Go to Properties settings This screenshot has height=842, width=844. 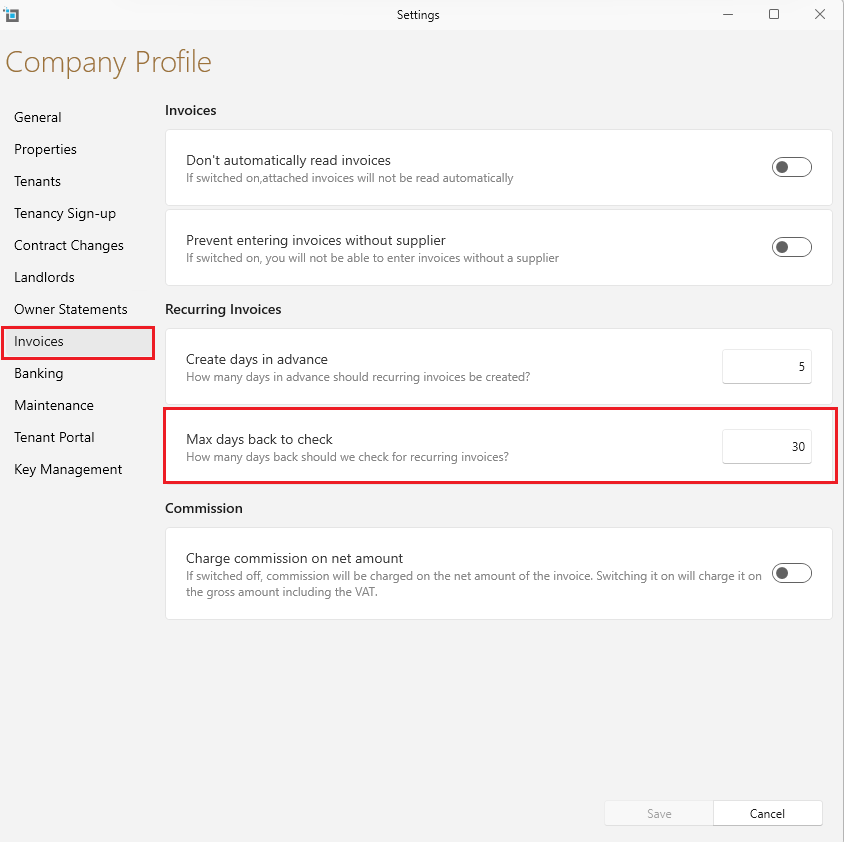tap(45, 149)
